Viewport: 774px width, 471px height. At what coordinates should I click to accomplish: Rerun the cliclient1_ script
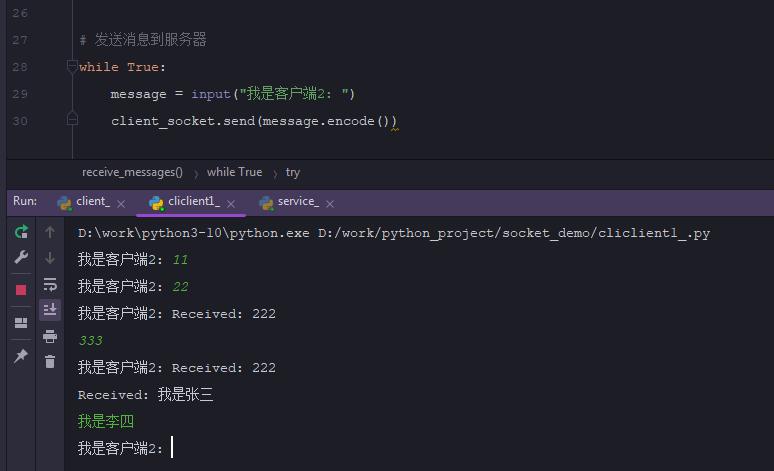(x=21, y=232)
